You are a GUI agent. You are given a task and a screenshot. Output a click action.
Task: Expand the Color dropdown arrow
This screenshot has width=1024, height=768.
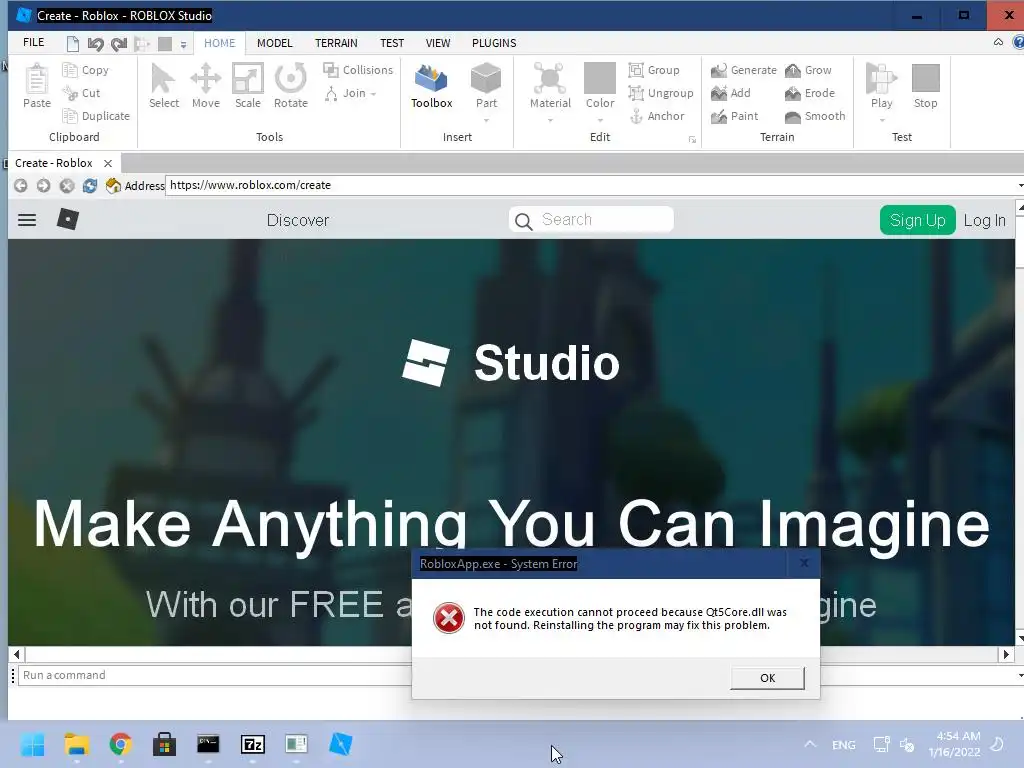pos(600,121)
